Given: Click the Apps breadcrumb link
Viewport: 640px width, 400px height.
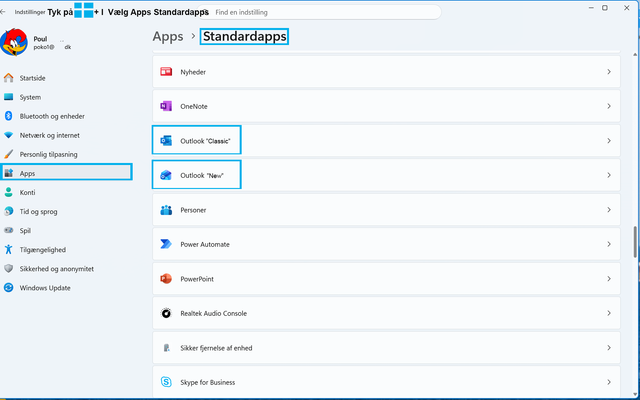Looking at the screenshot, I should (x=168, y=36).
